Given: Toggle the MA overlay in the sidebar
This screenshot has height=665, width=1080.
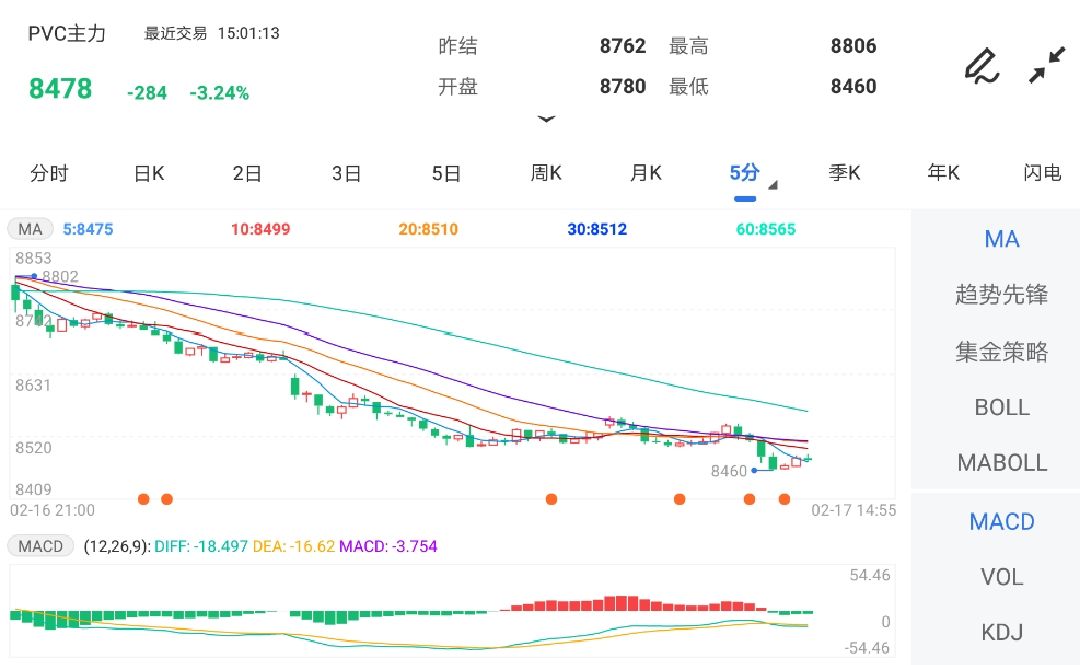Looking at the screenshot, I should [x=1001, y=239].
